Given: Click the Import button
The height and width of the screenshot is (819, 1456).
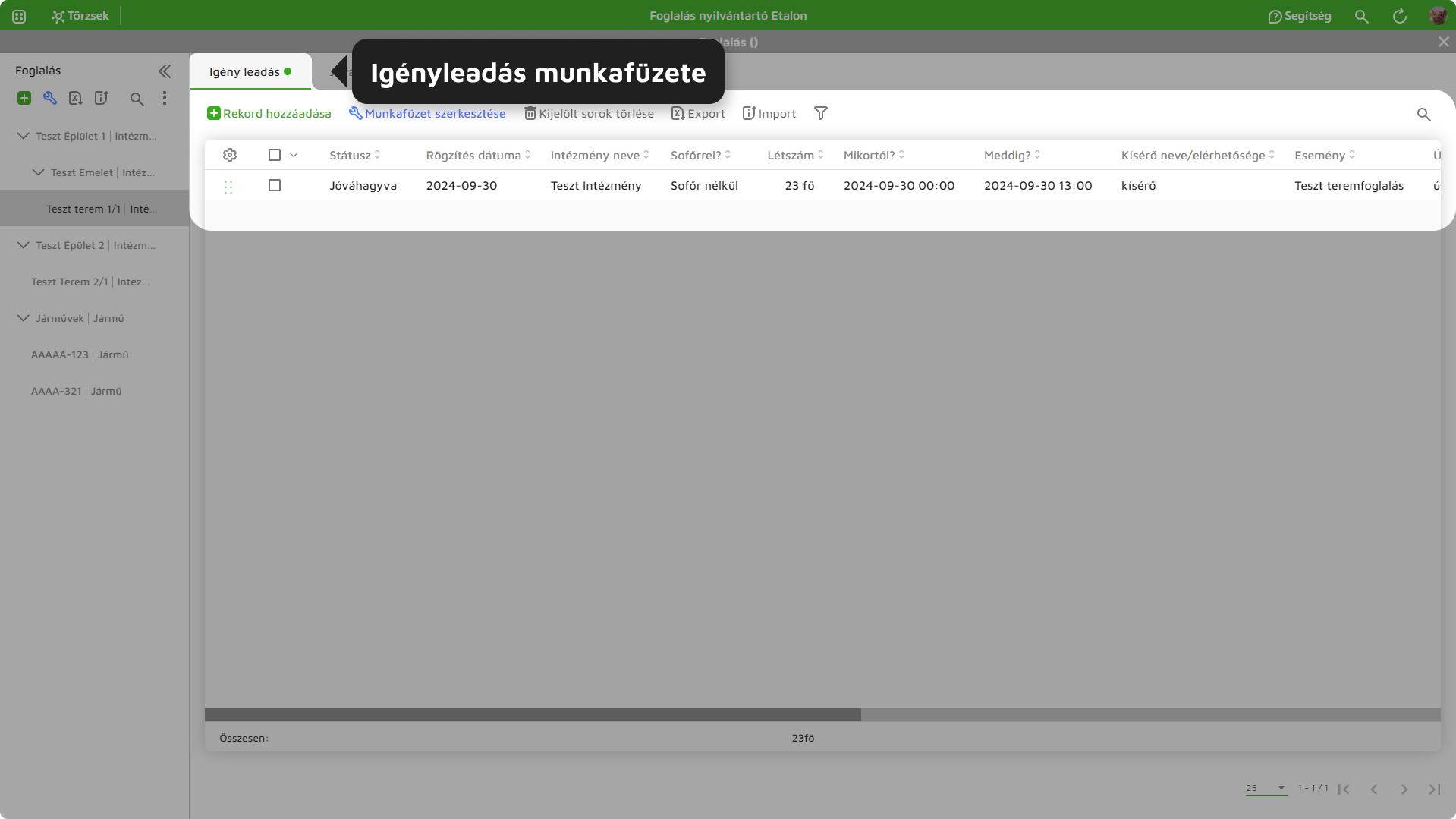Looking at the screenshot, I should pyautogui.click(x=769, y=114).
